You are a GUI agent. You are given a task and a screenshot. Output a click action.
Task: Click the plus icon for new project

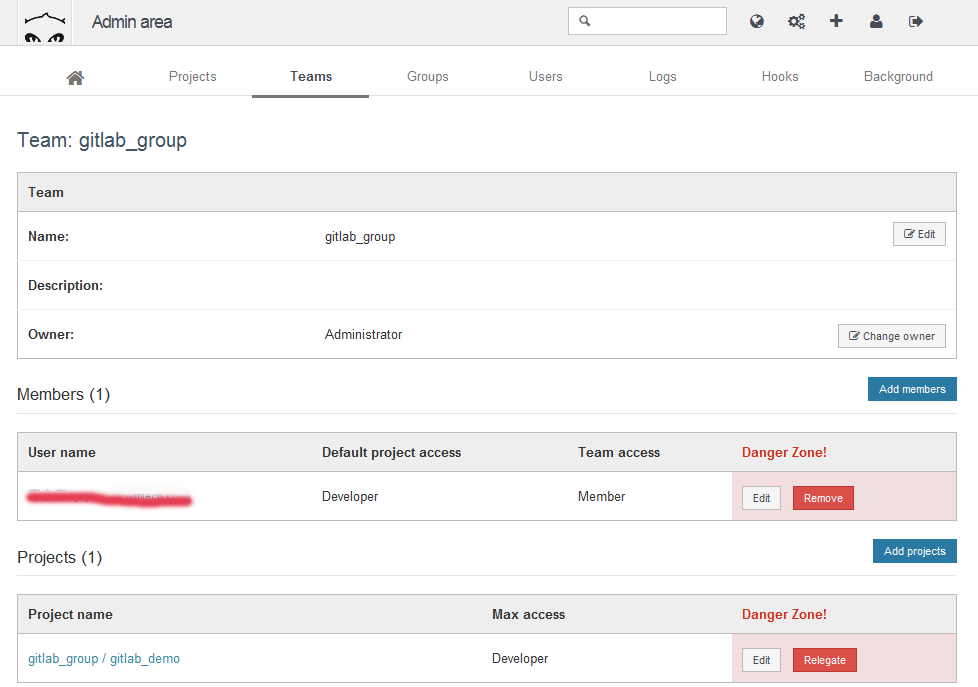tap(836, 21)
